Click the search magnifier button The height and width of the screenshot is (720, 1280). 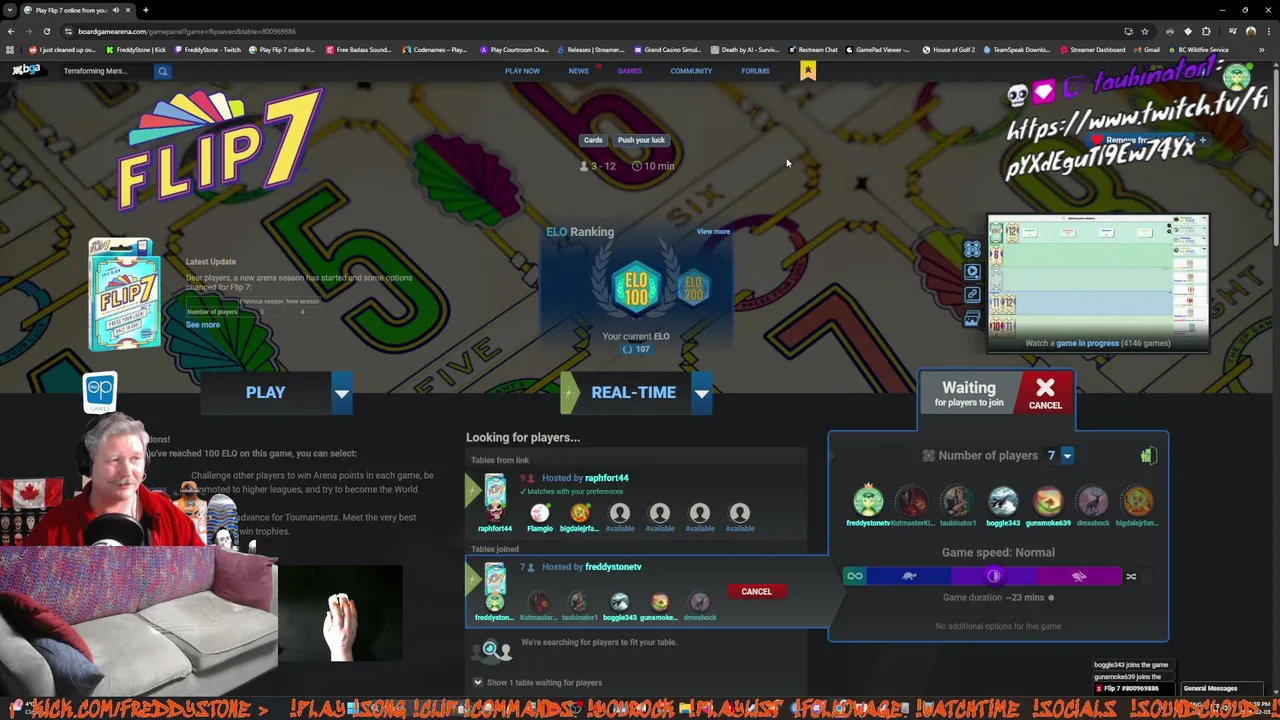coord(162,71)
